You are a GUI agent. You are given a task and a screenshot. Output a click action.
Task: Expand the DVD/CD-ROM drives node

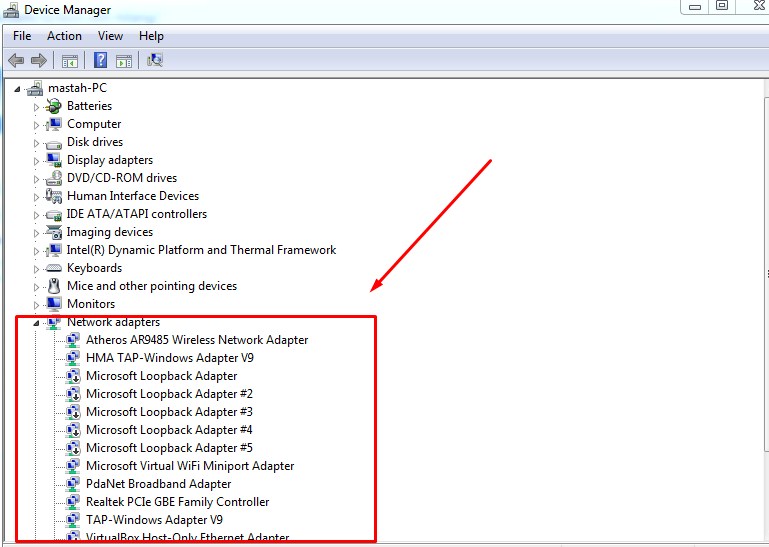point(36,179)
